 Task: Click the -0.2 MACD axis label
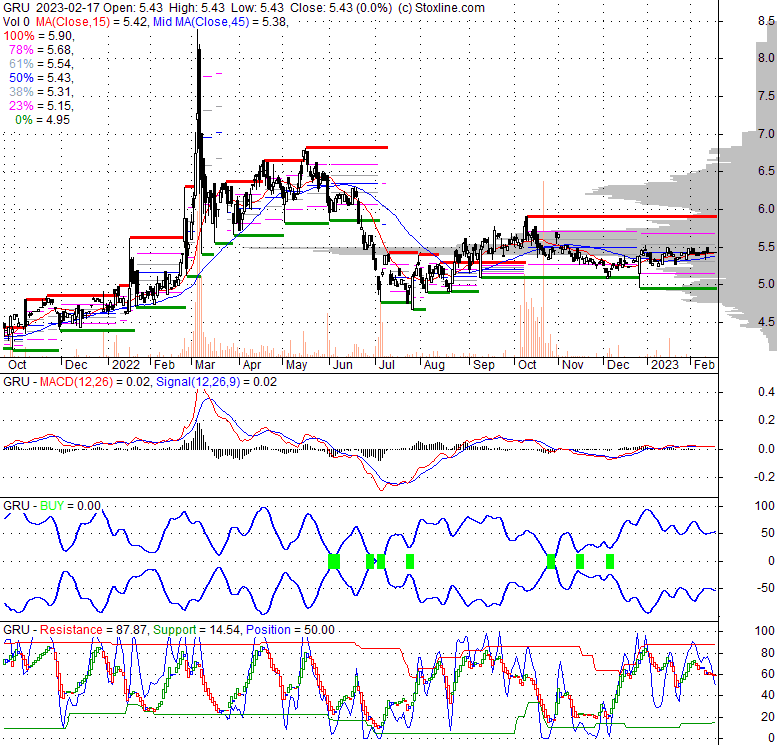(x=764, y=477)
